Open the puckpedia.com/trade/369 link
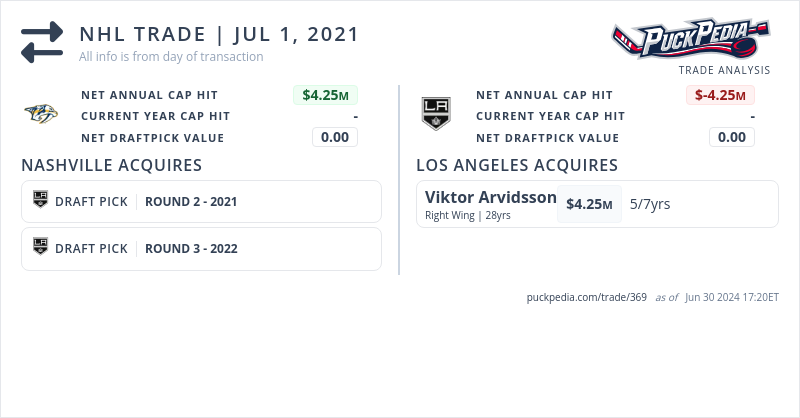This screenshot has width=800, height=418. point(587,297)
